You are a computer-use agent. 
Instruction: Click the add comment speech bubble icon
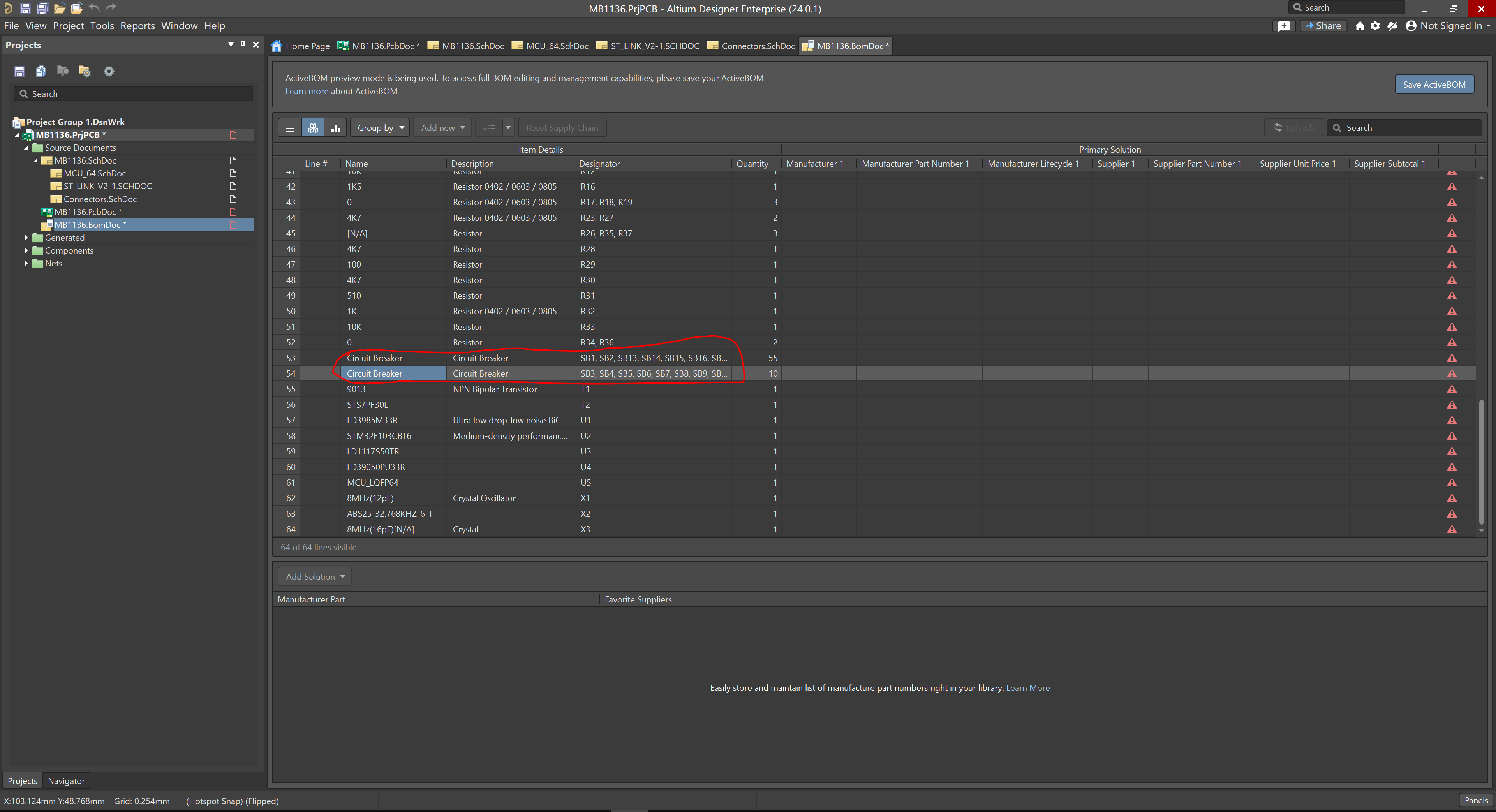[x=1284, y=26]
